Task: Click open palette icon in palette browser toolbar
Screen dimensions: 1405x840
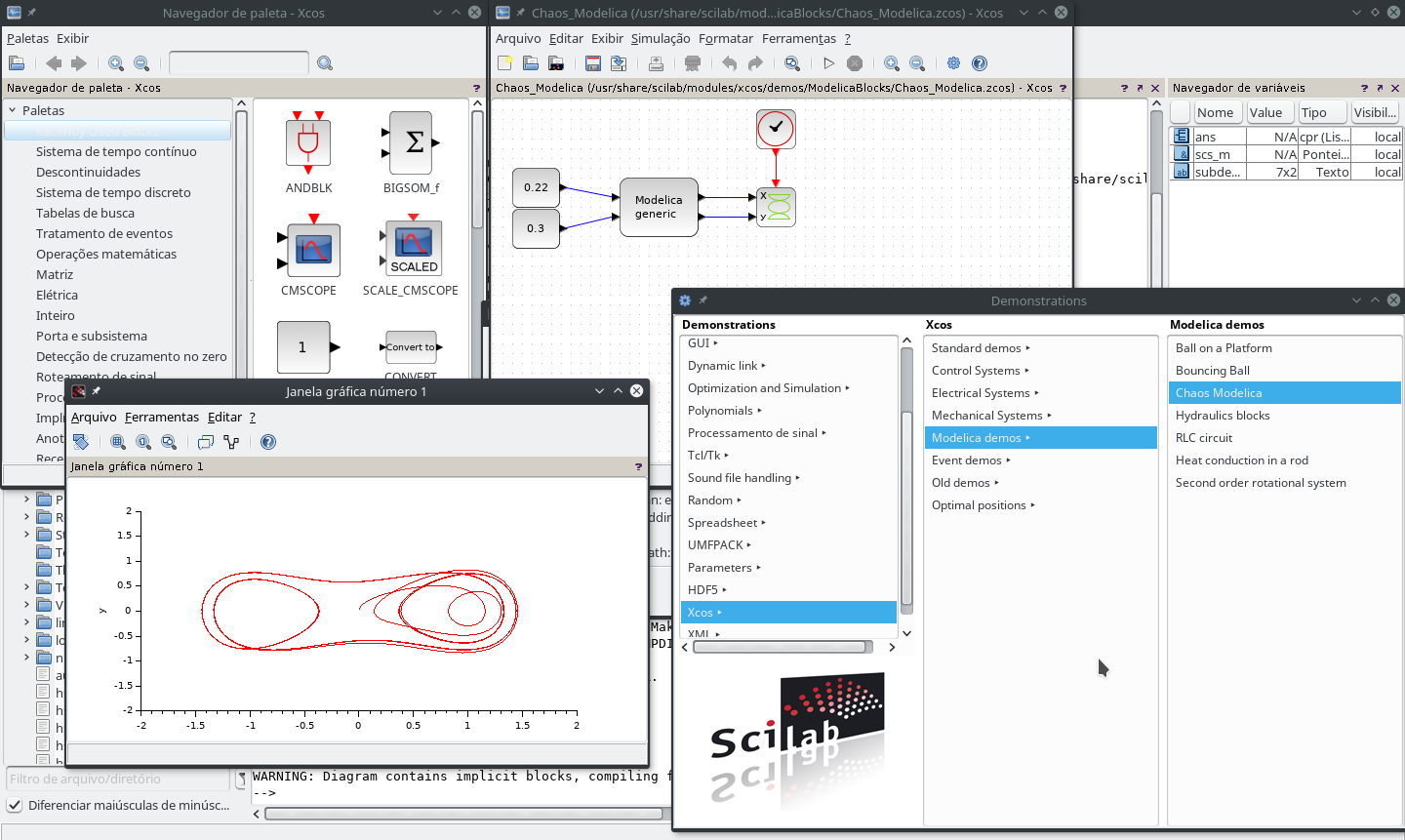Action: 17,63
